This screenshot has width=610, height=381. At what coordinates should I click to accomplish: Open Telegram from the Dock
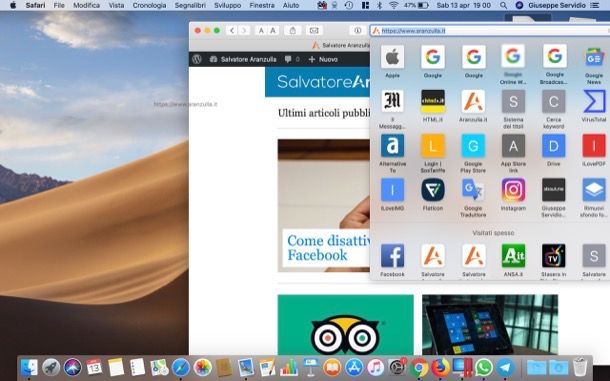click(505, 367)
